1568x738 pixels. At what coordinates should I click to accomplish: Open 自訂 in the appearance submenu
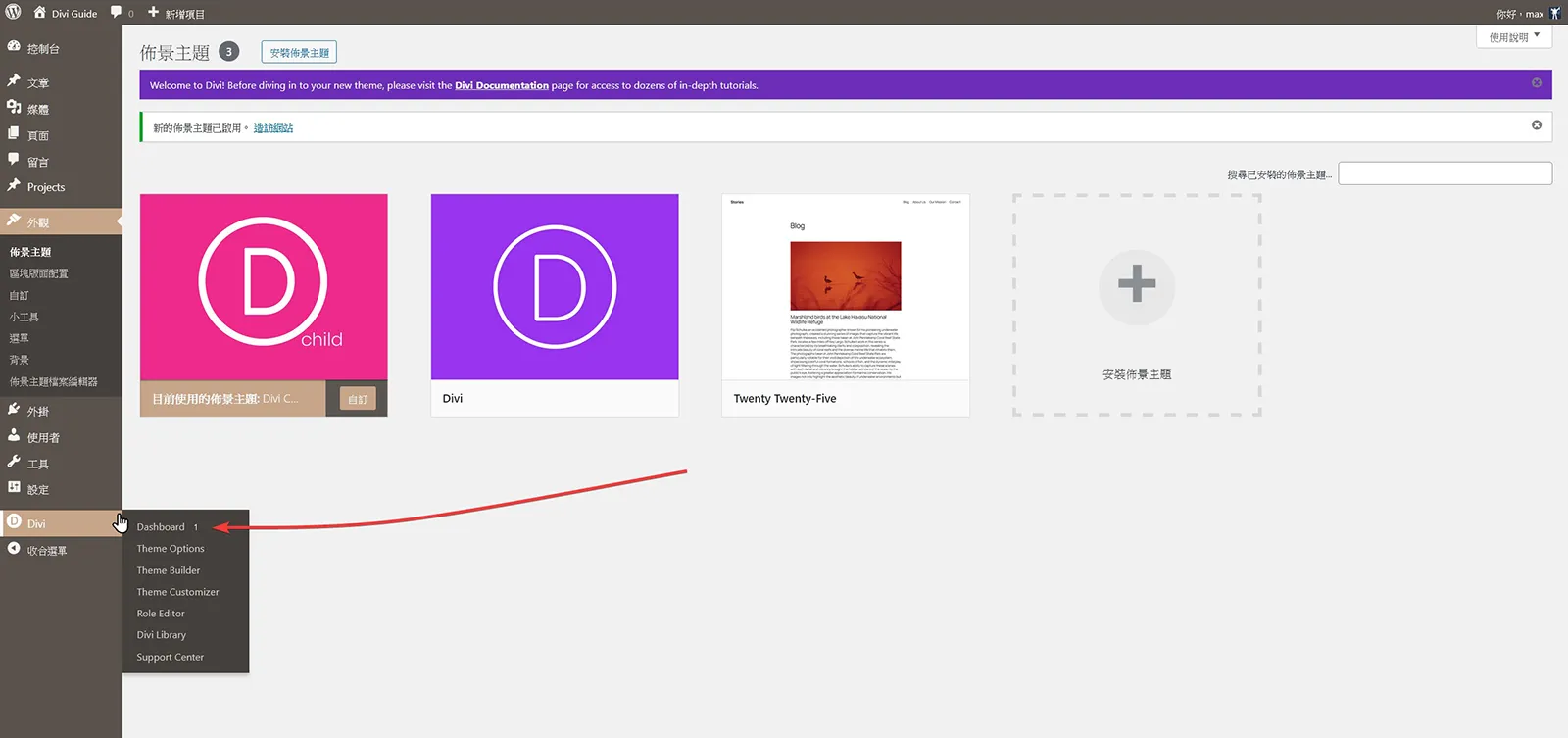pos(20,295)
